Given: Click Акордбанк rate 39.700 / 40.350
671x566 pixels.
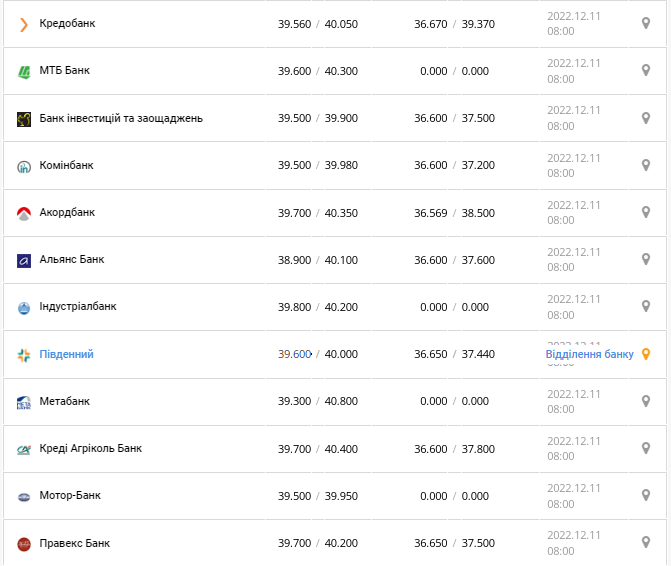Looking at the screenshot, I should (318, 213).
